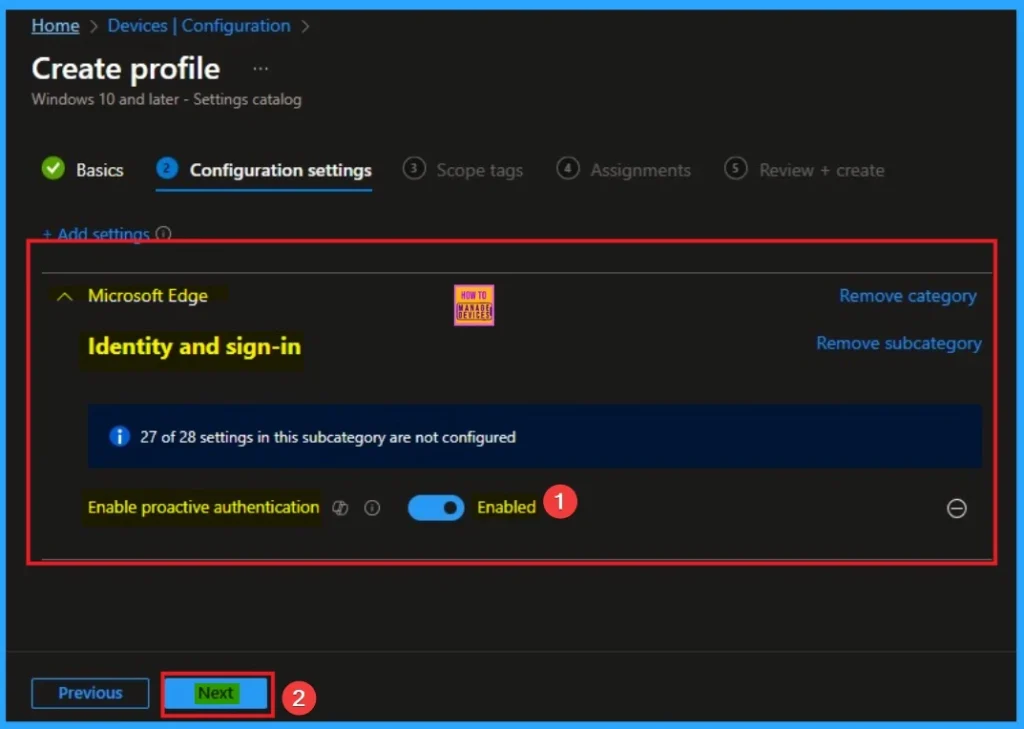Click the Enabled status text

(506, 507)
